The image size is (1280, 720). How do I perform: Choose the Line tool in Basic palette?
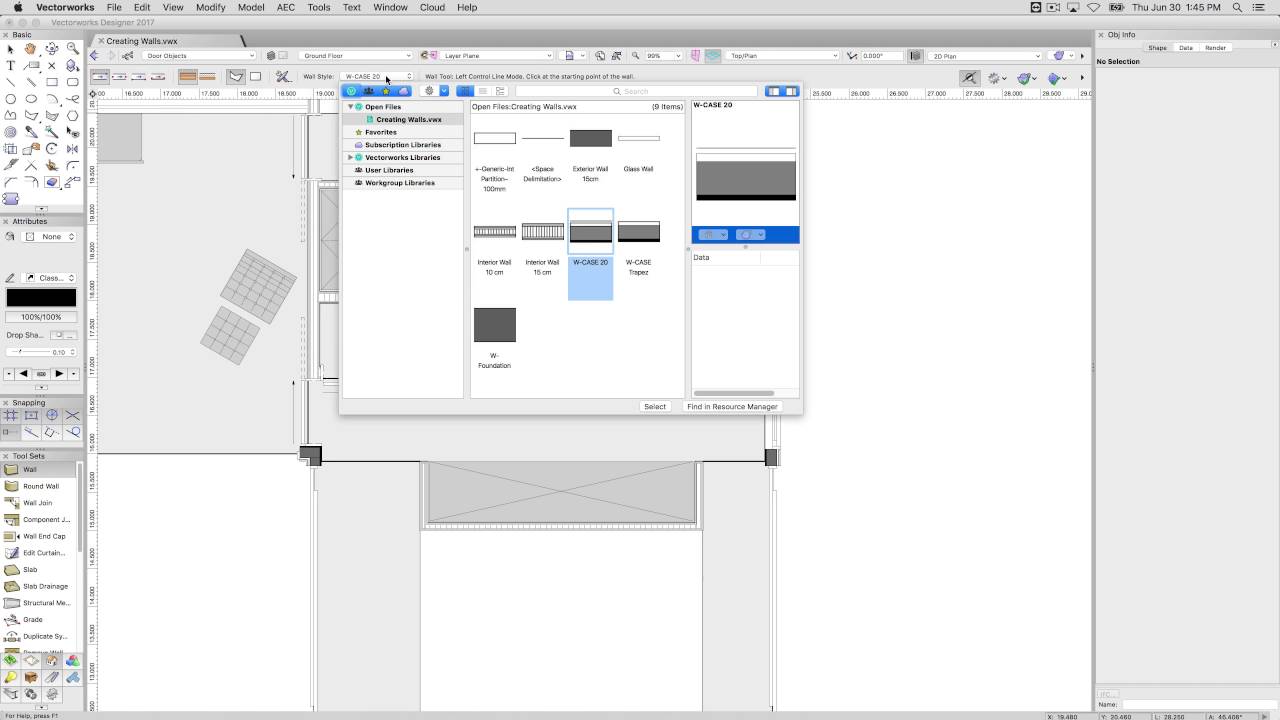(10, 82)
